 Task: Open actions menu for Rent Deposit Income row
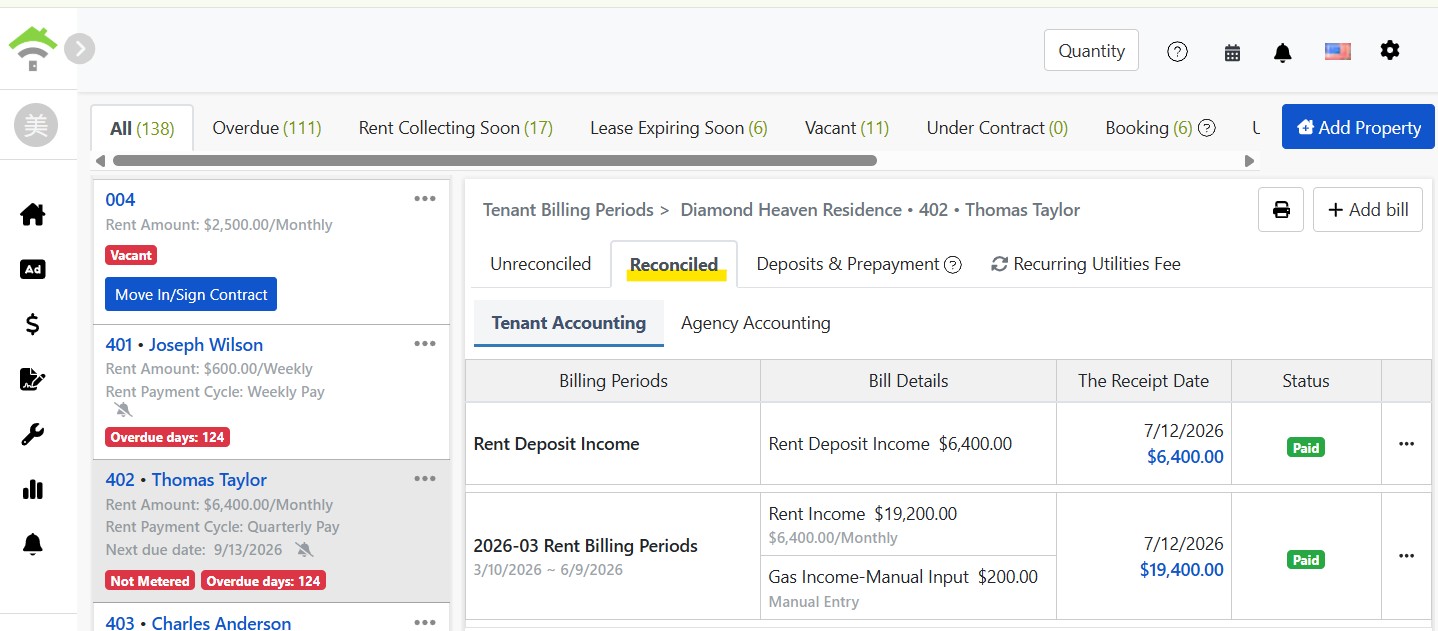1406,444
